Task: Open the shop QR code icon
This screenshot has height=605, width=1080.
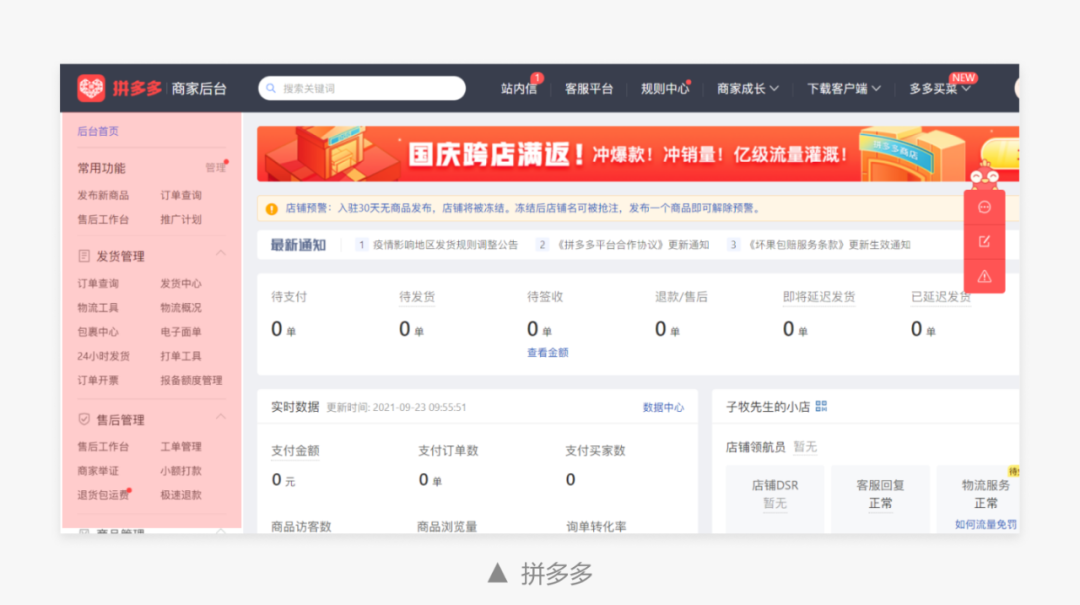Action: [x=821, y=407]
